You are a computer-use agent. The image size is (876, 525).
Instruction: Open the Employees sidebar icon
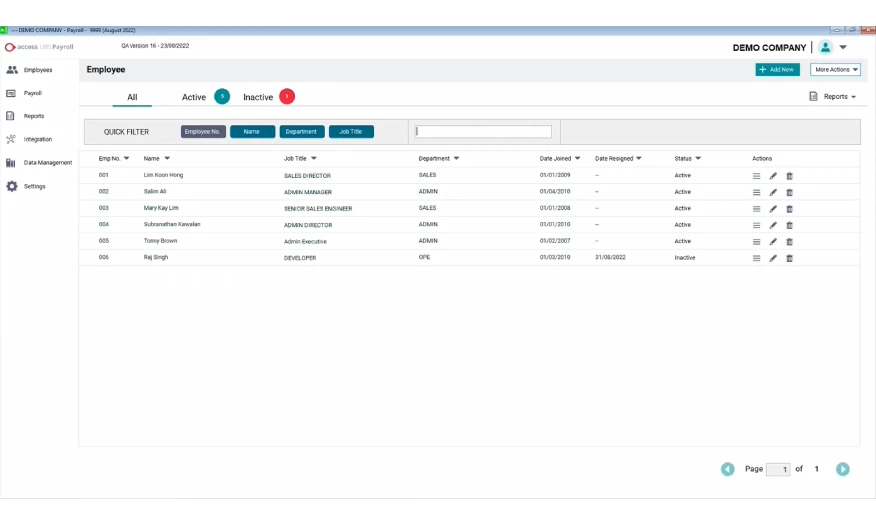pyautogui.click(x=12, y=70)
